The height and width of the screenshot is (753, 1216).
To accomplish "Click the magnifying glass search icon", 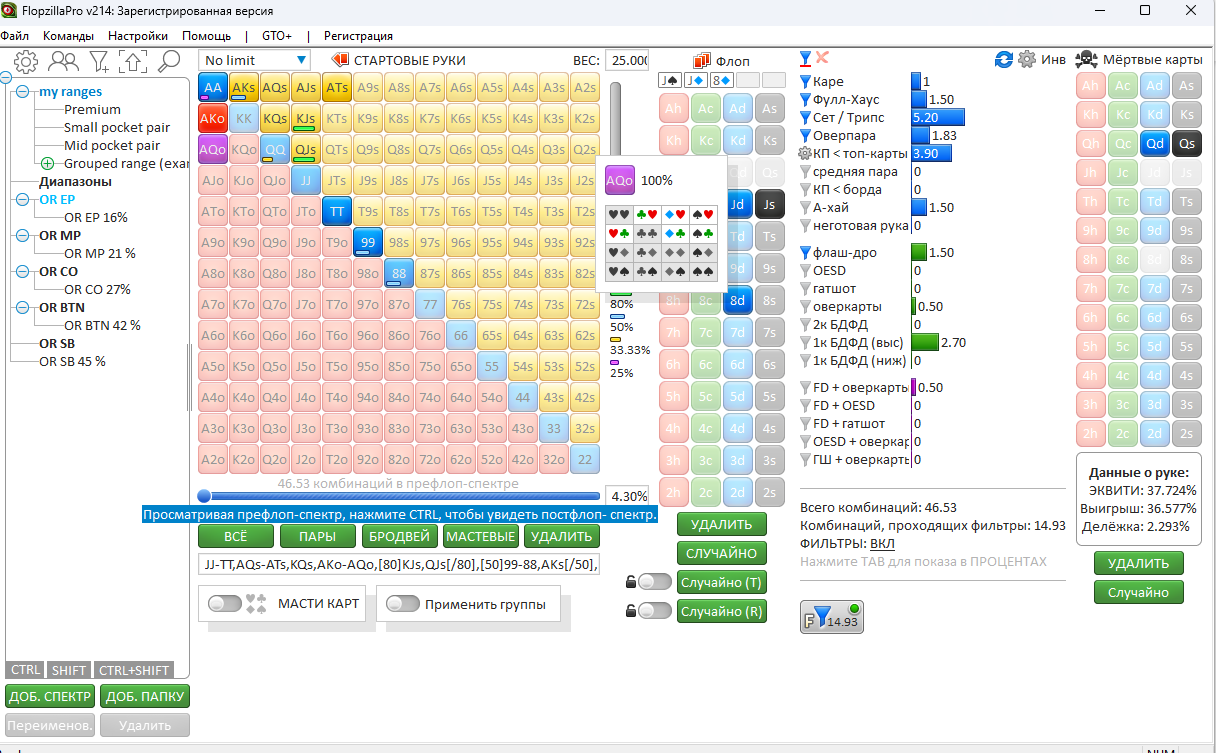I will pos(169,62).
